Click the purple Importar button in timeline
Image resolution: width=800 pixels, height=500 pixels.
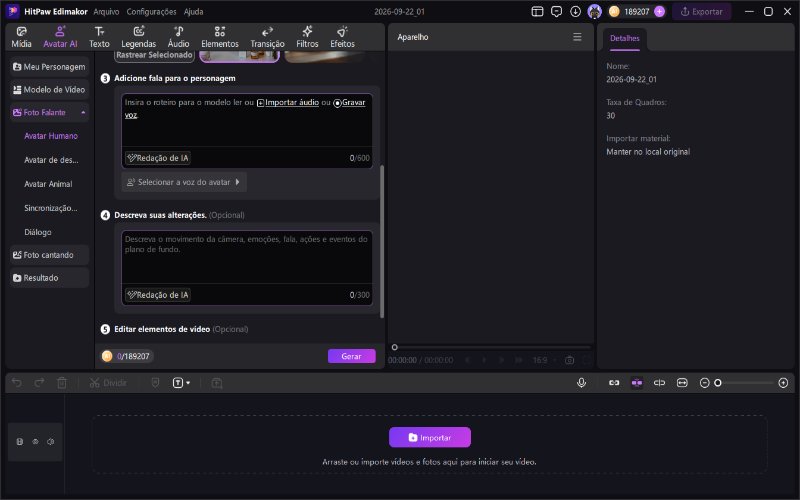point(430,437)
